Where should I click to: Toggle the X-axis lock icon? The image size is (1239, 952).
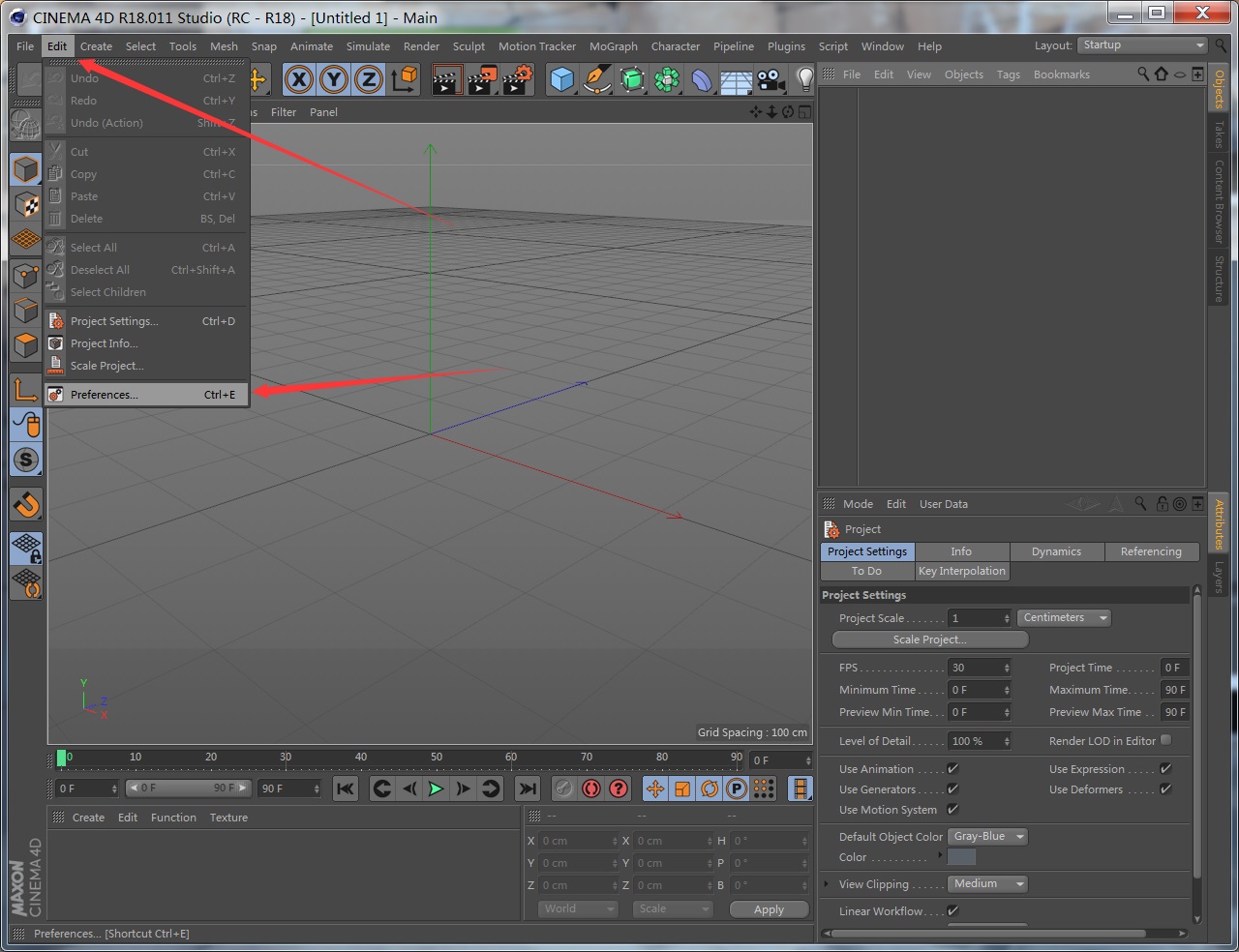point(299,79)
